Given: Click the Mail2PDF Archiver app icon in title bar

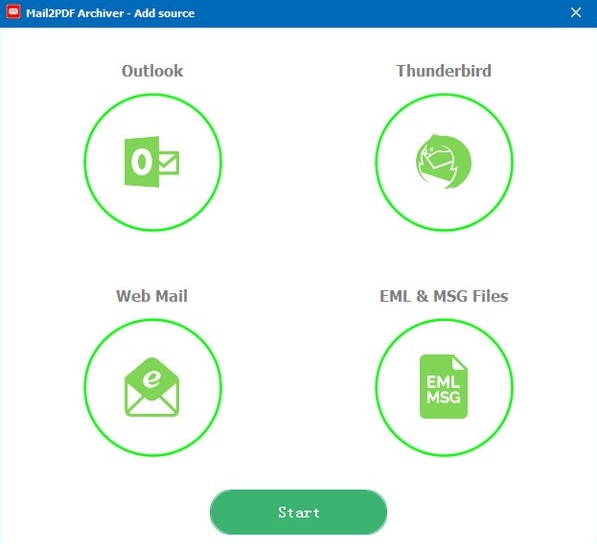Looking at the screenshot, I should click(x=13, y=12).
